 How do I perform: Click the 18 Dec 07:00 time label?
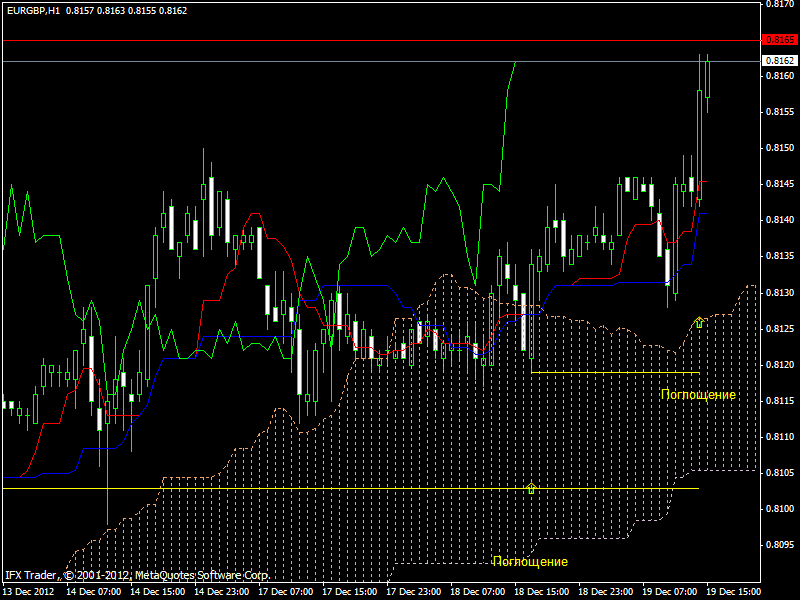pos(477,592)
